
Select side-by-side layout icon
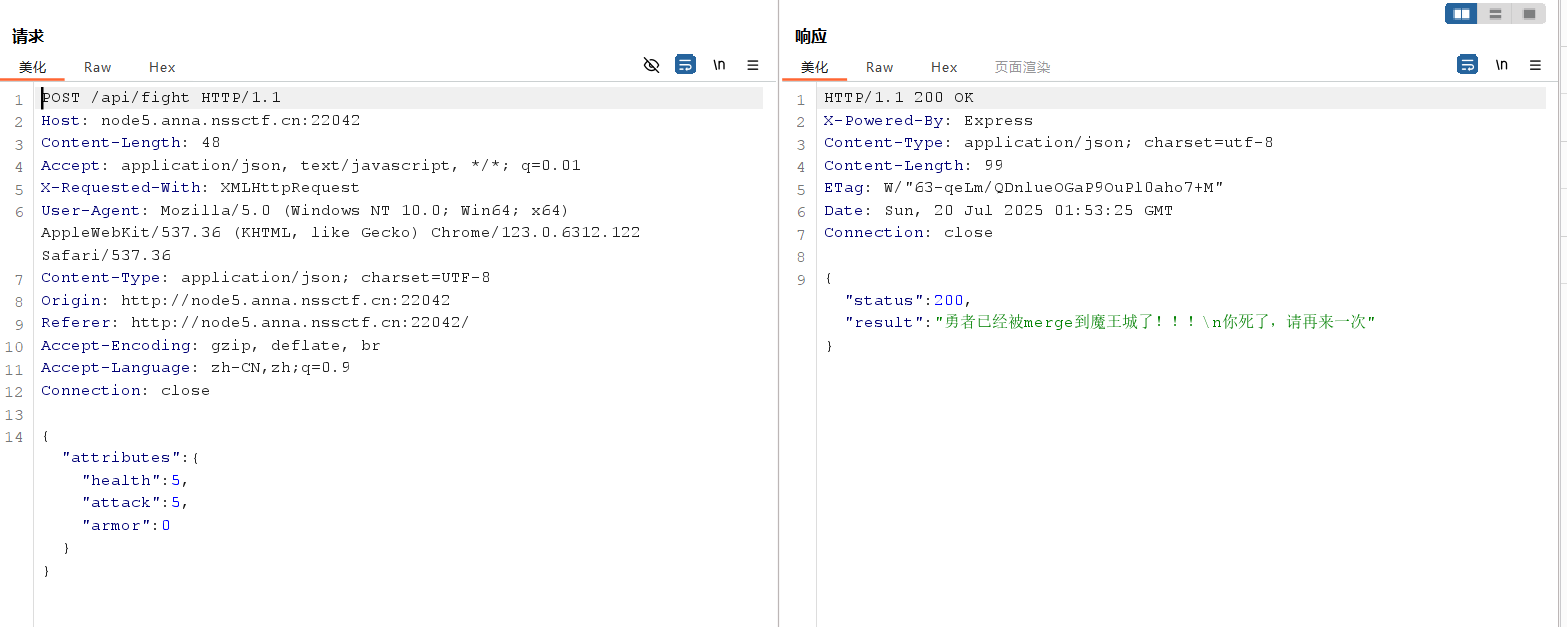[1461, 14]
